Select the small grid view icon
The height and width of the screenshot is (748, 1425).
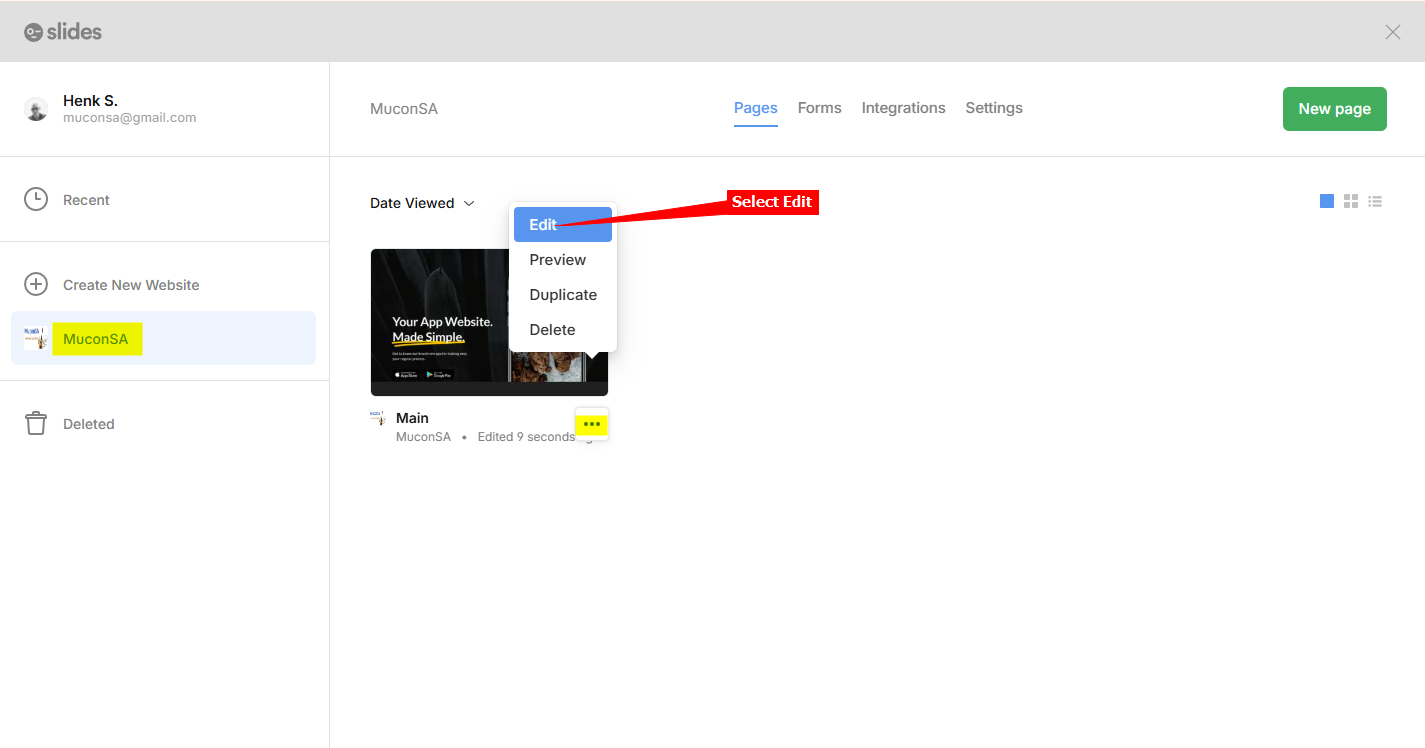(x=1350, y=200)
